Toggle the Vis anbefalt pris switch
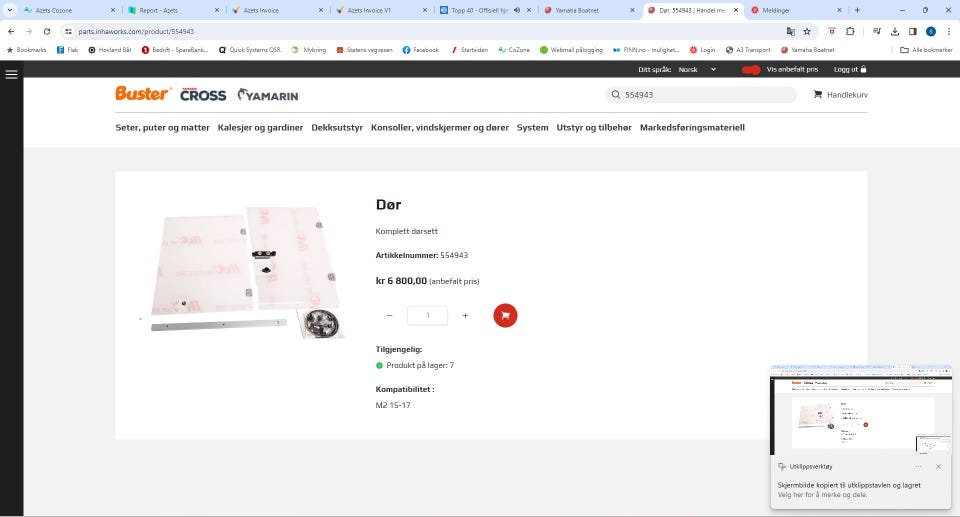The width and height of the screenshot is (960, 517). tap(751, 69)
